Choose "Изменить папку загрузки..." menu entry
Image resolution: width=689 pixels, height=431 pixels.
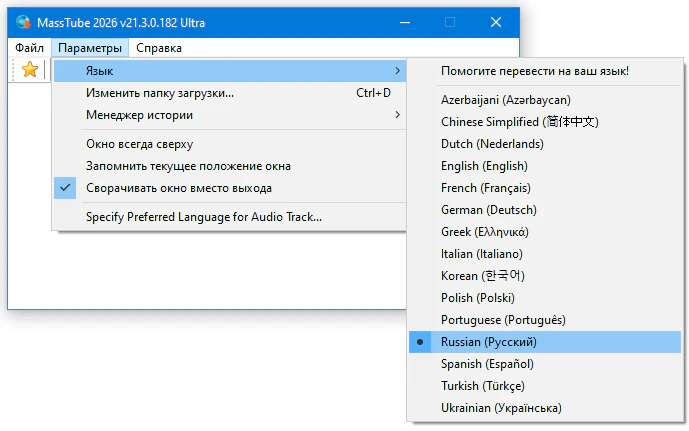tap(160, 93)
